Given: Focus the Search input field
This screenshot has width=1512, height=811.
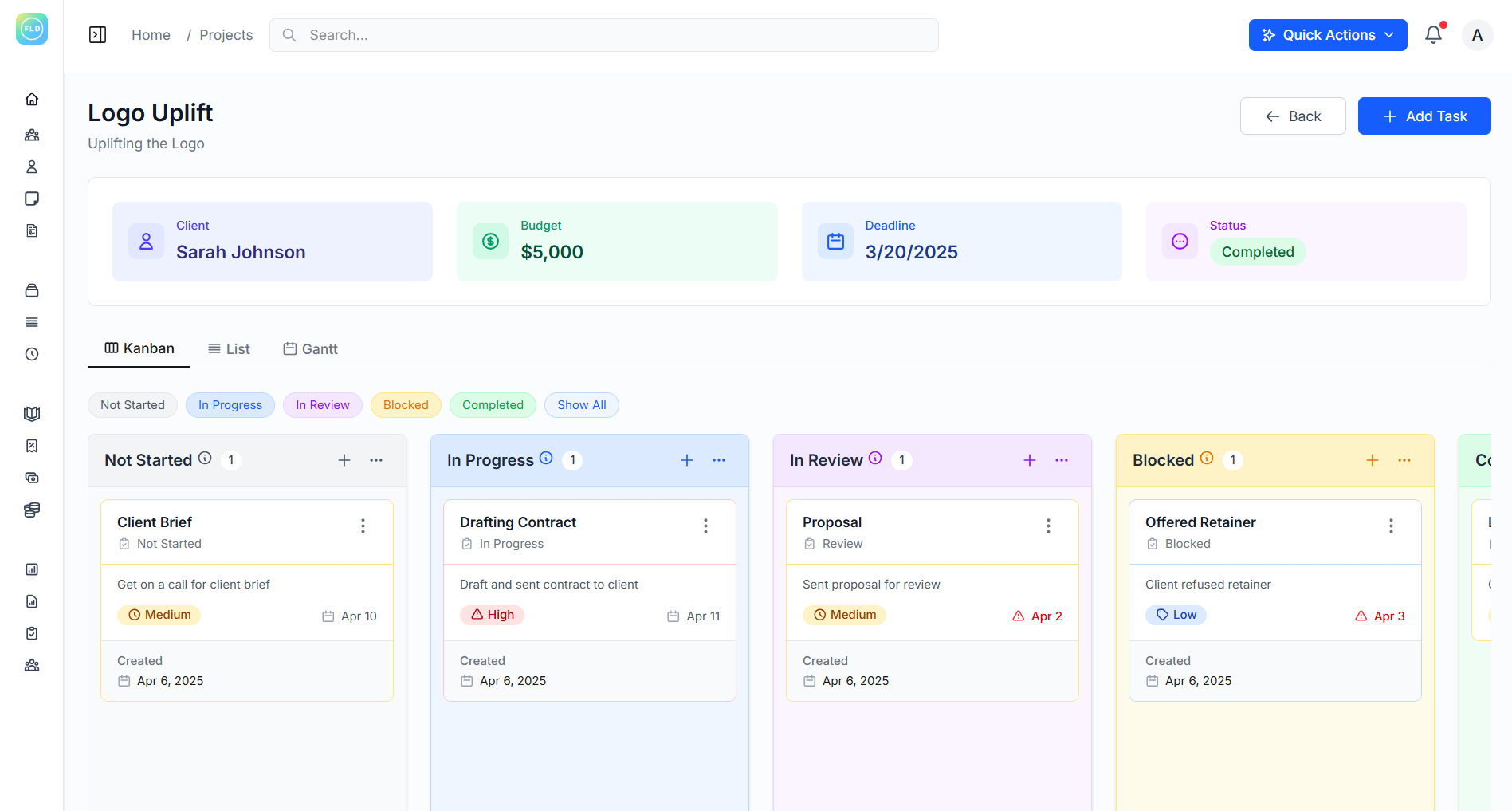Looking at the screenshot, I should click(x=603, y=35).
